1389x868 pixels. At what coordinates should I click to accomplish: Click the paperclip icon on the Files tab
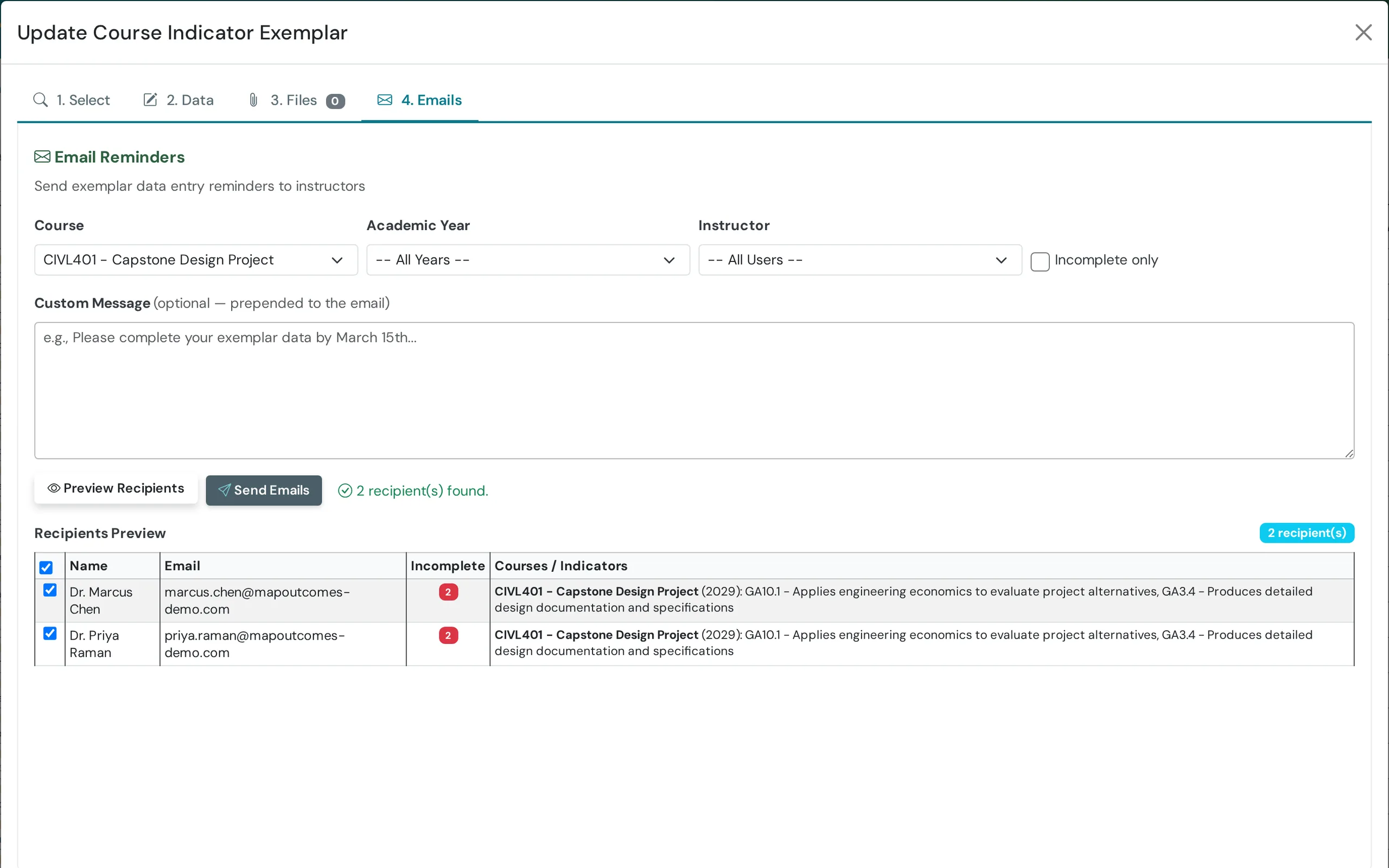tap(253, 100)
